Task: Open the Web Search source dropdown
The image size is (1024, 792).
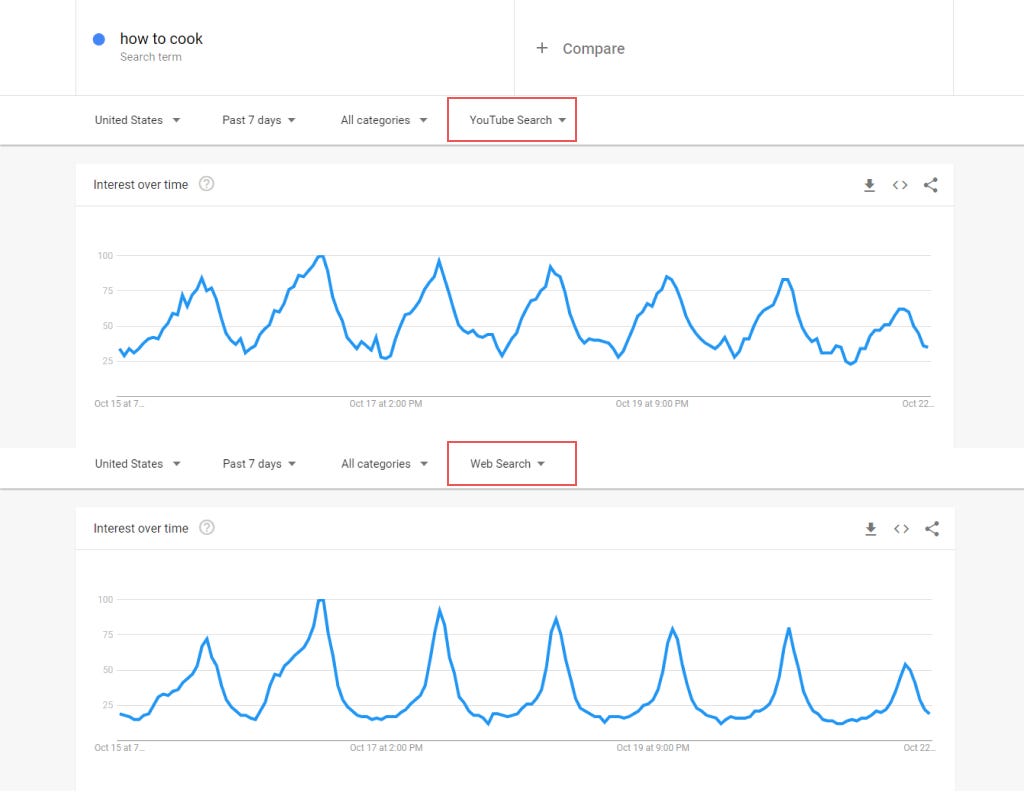Action: (x=511, y=463)
